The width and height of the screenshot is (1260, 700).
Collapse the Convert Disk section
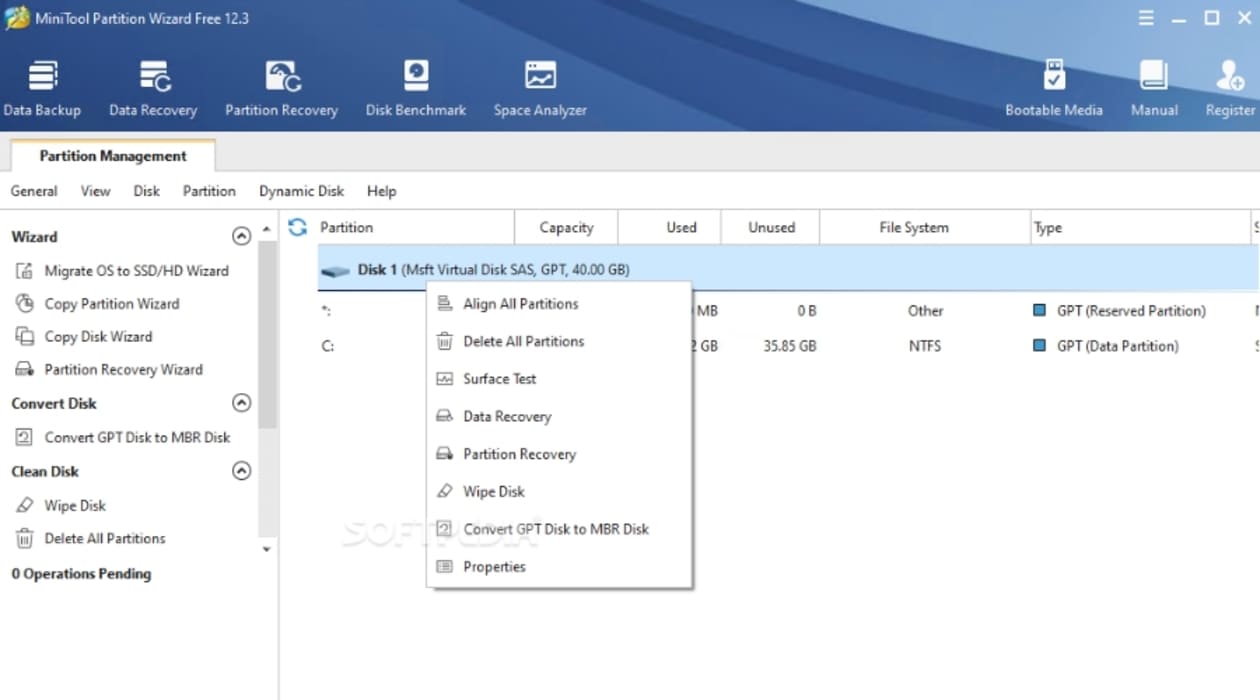pos(241,403)
